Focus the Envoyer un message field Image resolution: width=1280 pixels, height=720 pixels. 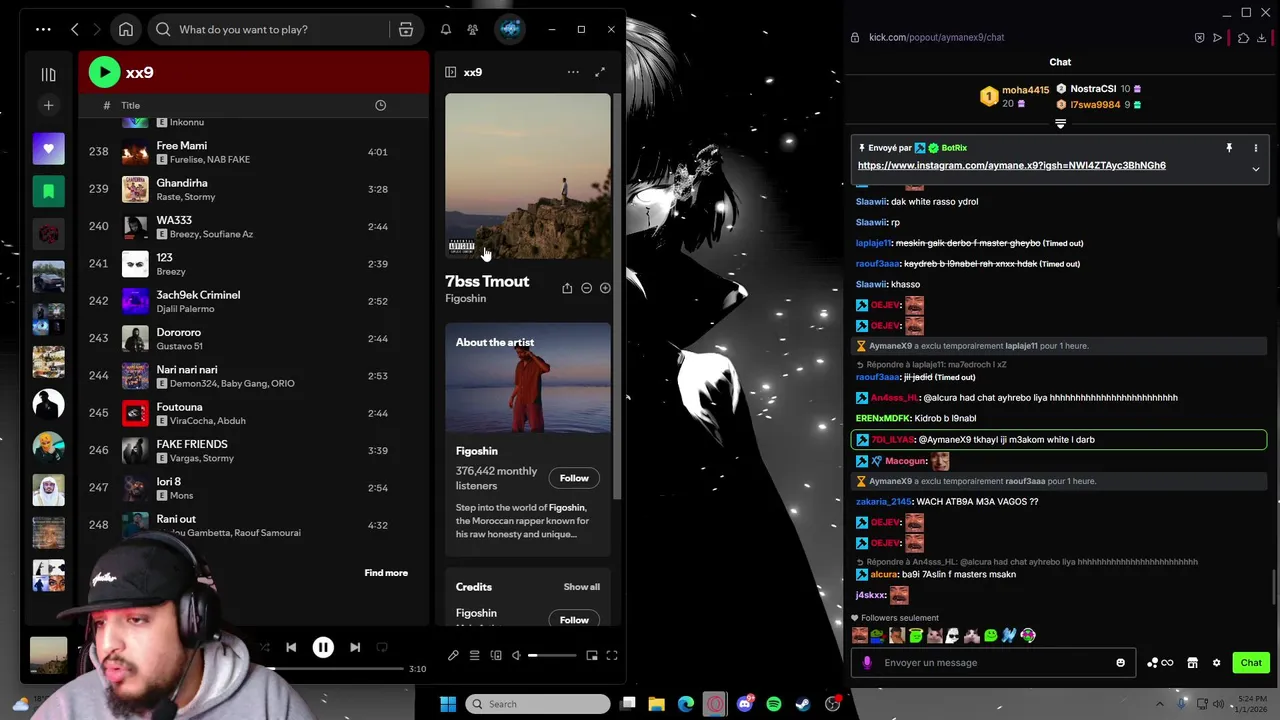point(995,663)
